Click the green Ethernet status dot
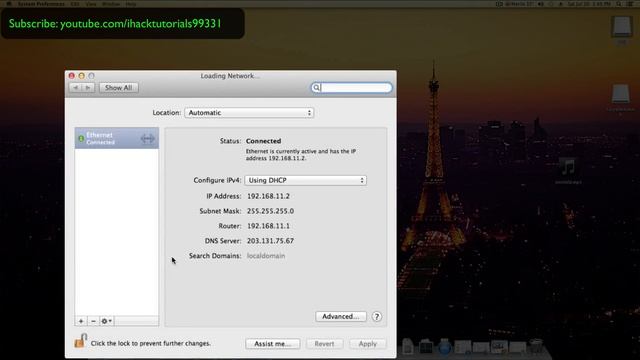 click(81, 139)
